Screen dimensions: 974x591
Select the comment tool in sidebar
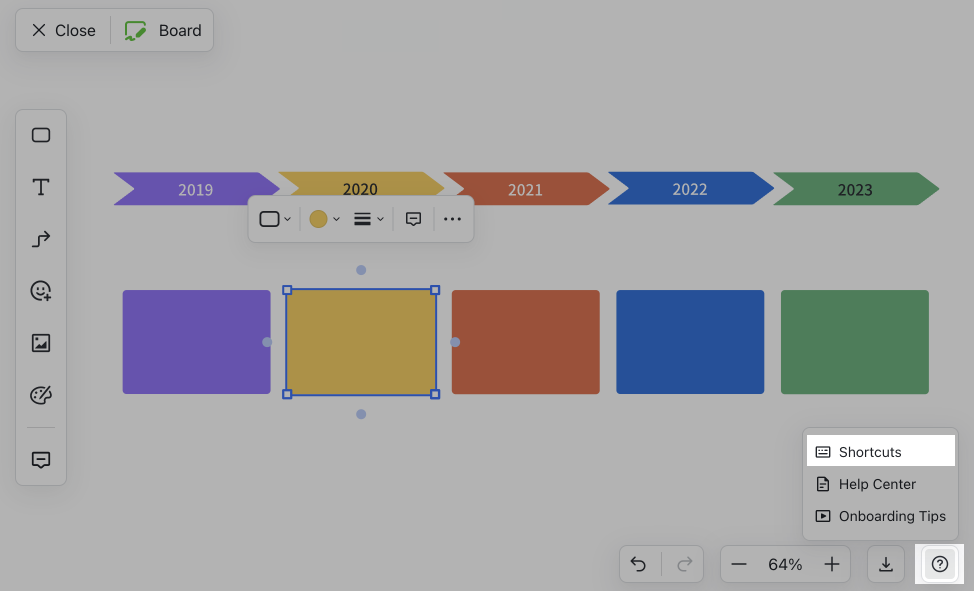pyautogui.click(x=41, y=460)
